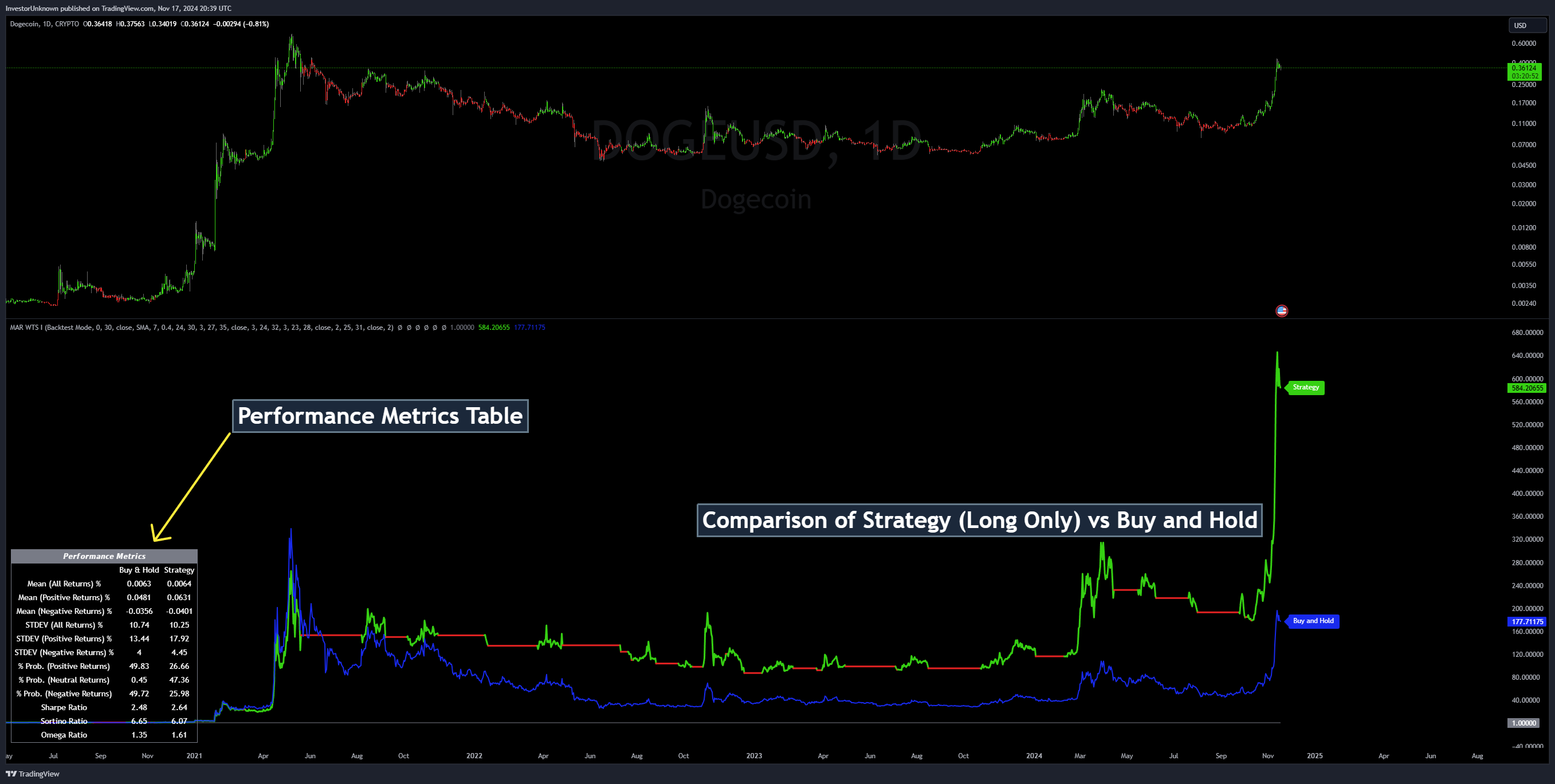This screenshot has width=1555, height=784.
Task: Click the green Strategy line label
Action: coord(1305,388)
